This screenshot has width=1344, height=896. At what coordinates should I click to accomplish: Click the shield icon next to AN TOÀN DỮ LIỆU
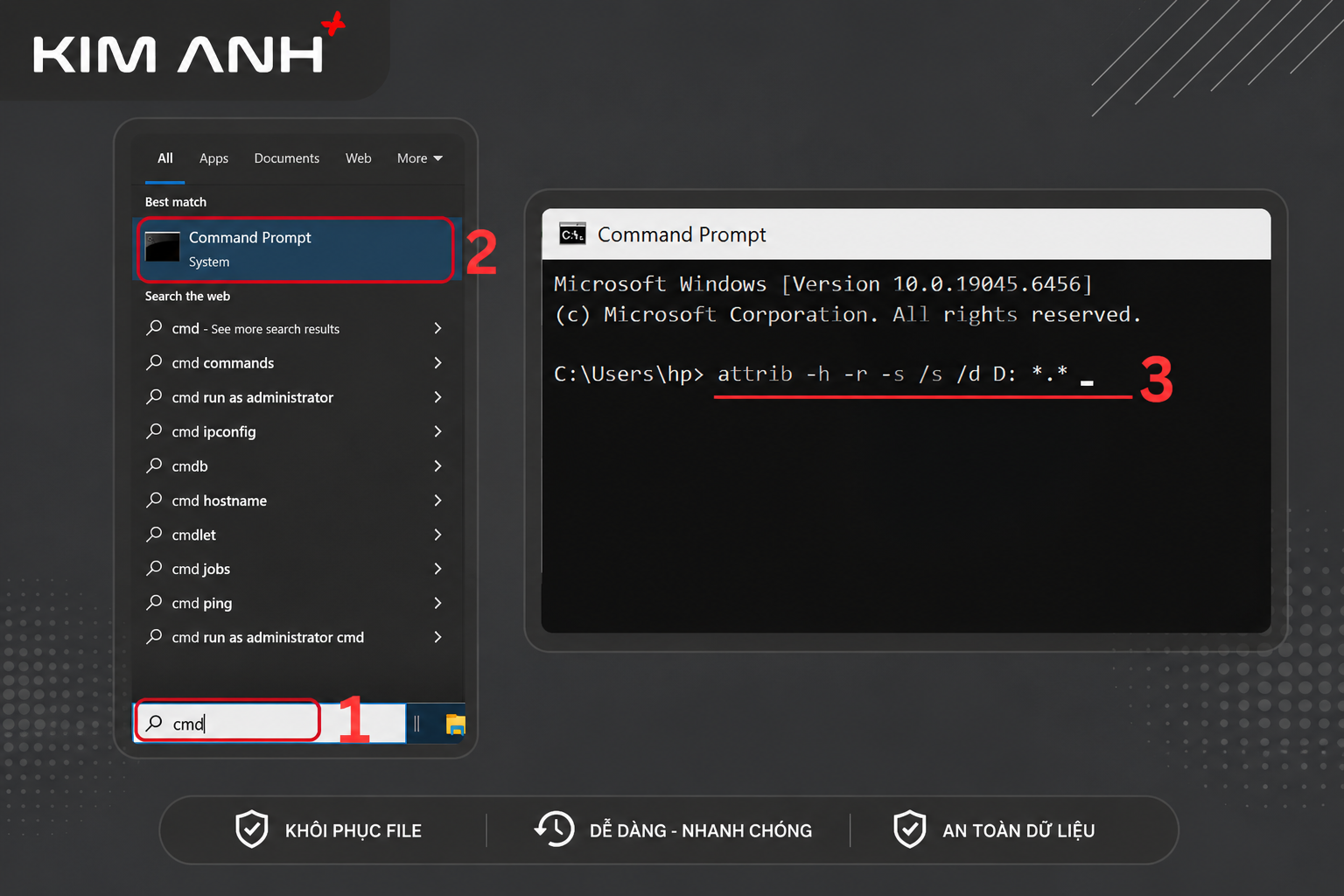tap(910, 829)
